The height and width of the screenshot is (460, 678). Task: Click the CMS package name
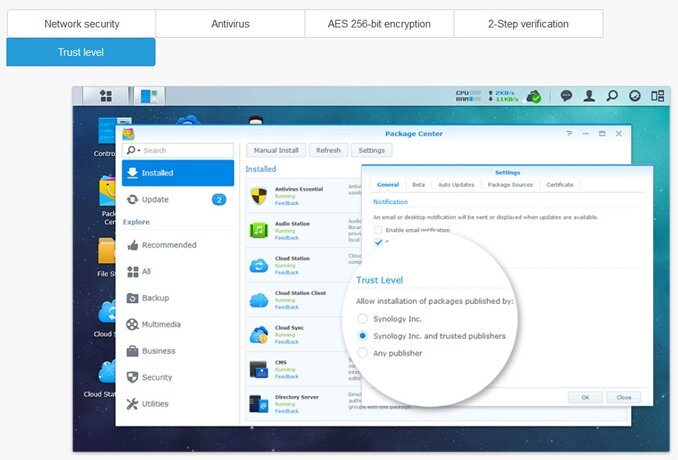pyautogui.click(x=281, y=362)
